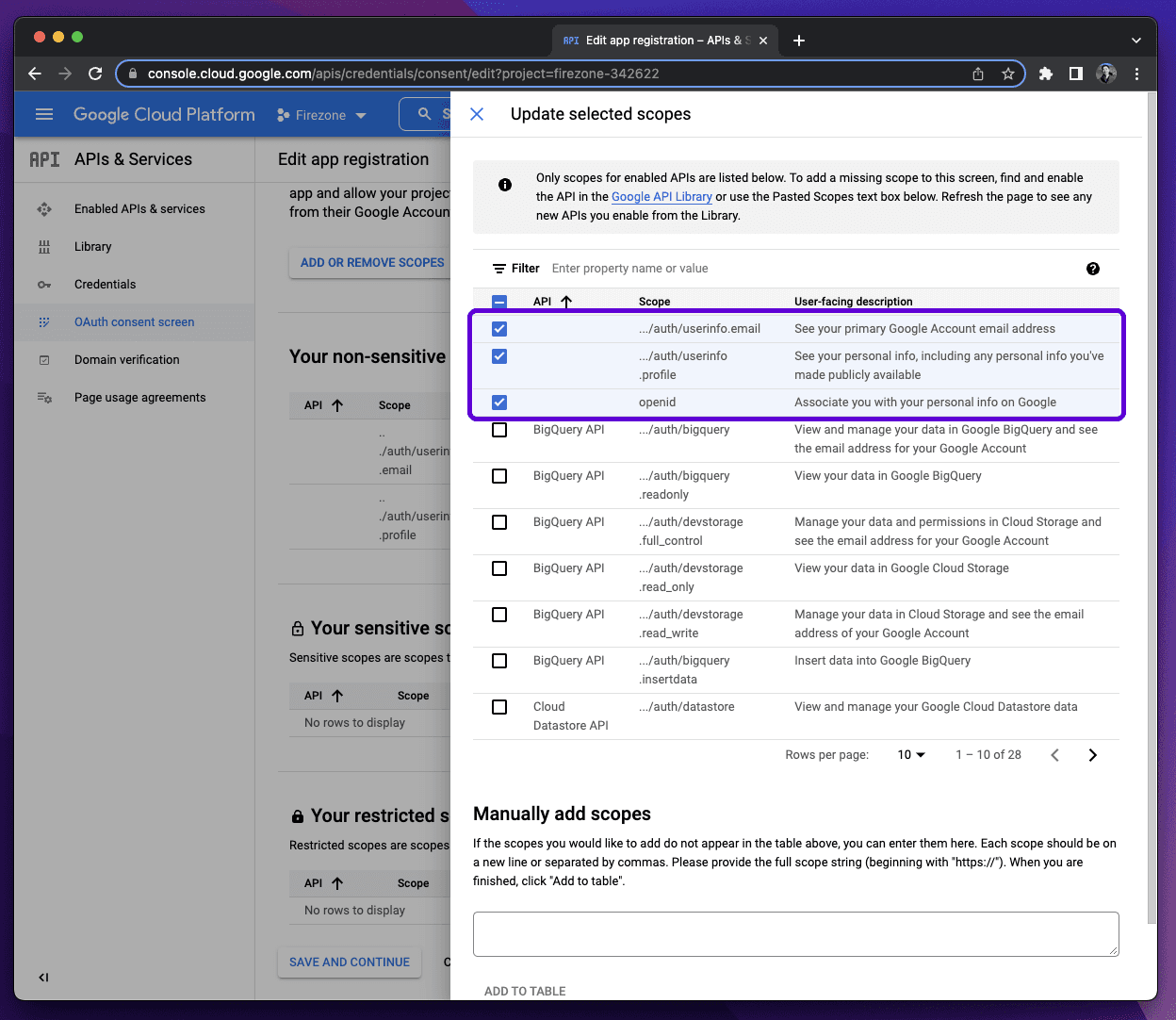
Task: Uncheck the openid scope checkbox
Action: [498, 402]
